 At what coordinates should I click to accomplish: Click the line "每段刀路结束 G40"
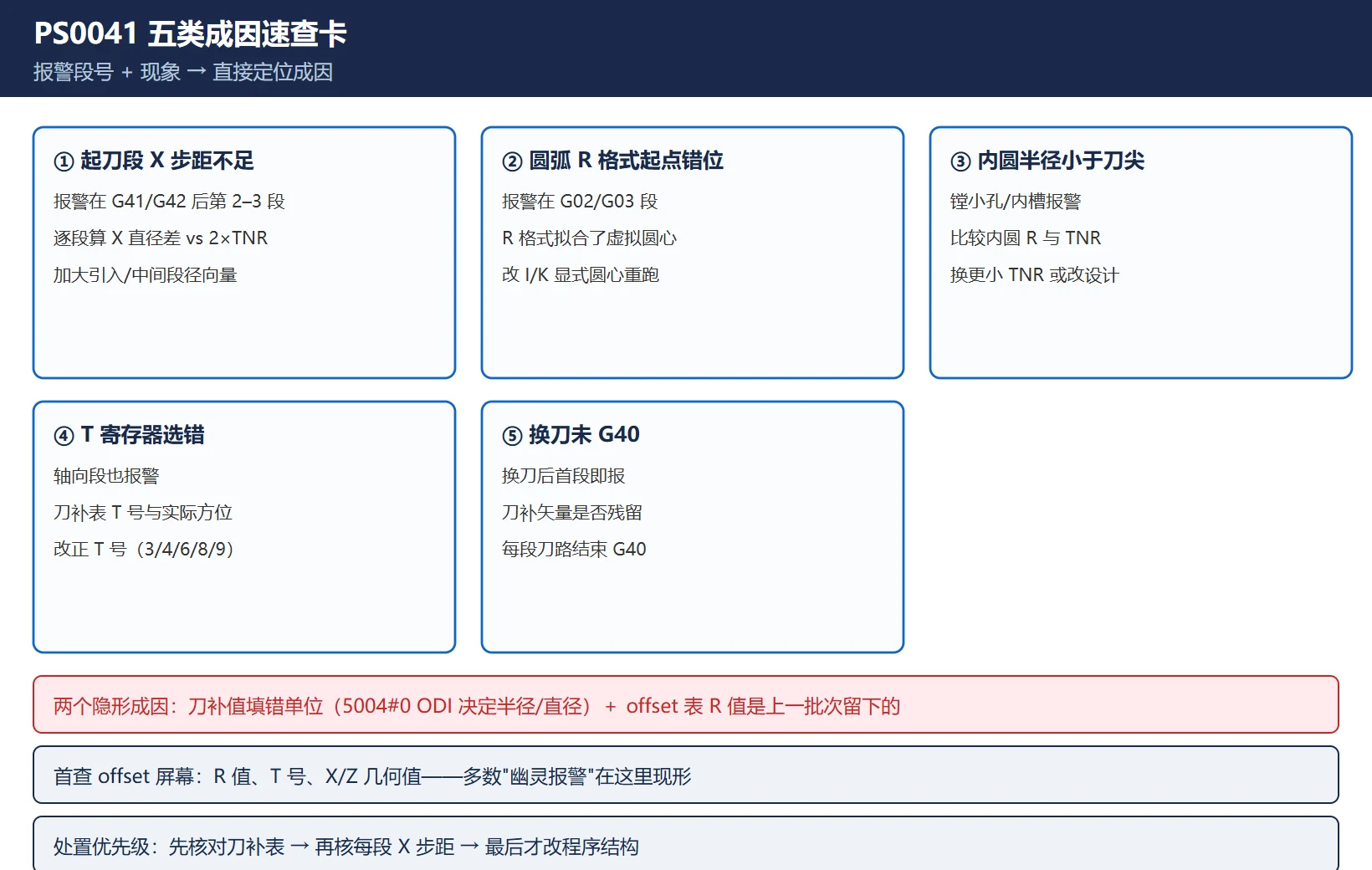[574, 550]
